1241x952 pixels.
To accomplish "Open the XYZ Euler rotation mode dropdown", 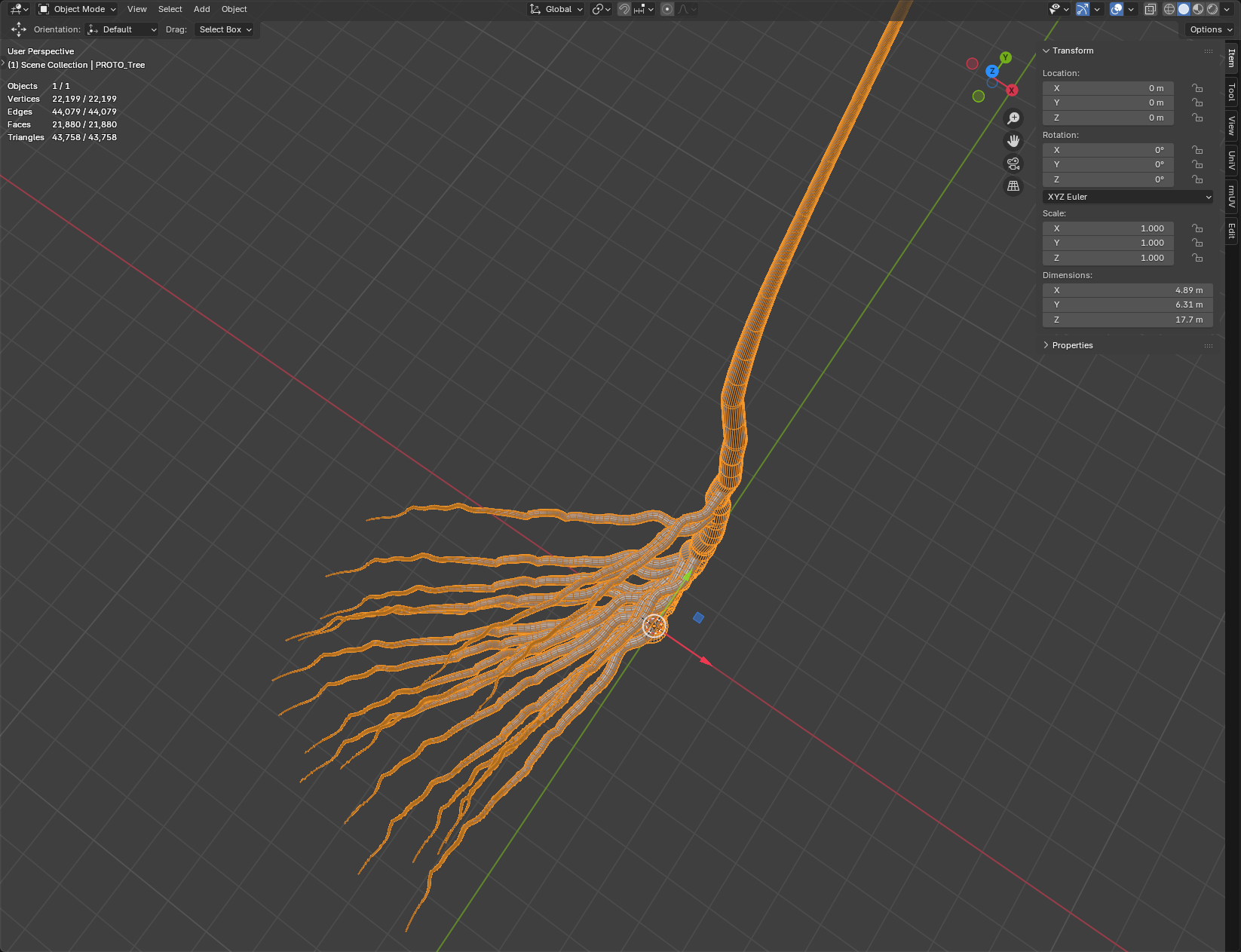I will 1128,197.
